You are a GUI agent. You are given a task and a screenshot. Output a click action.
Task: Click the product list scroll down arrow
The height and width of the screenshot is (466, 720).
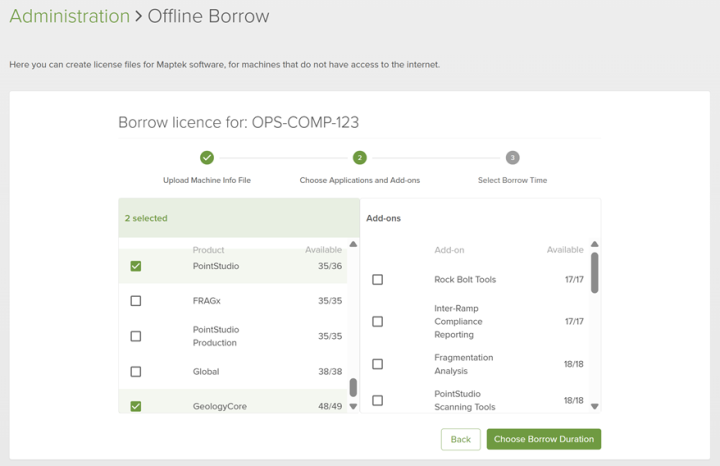click(353, 406)
